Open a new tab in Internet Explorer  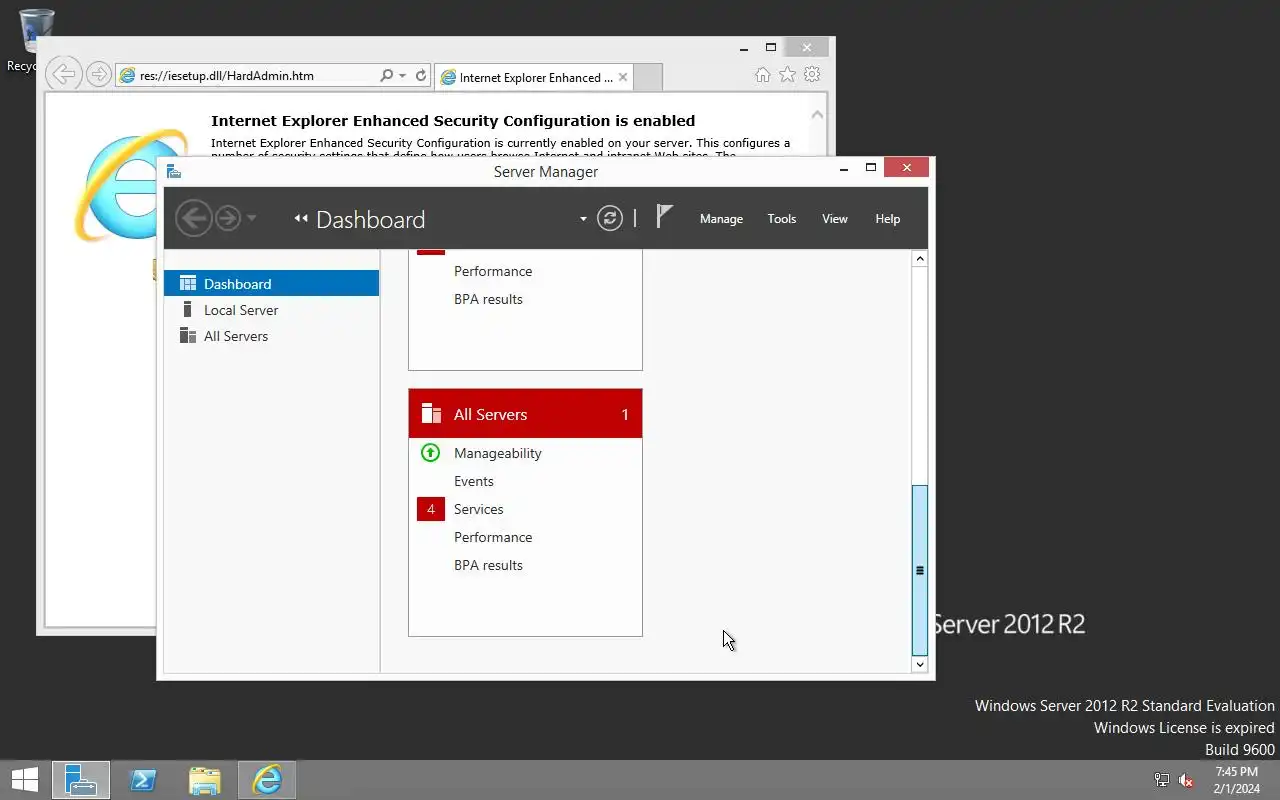pos(648,77)
